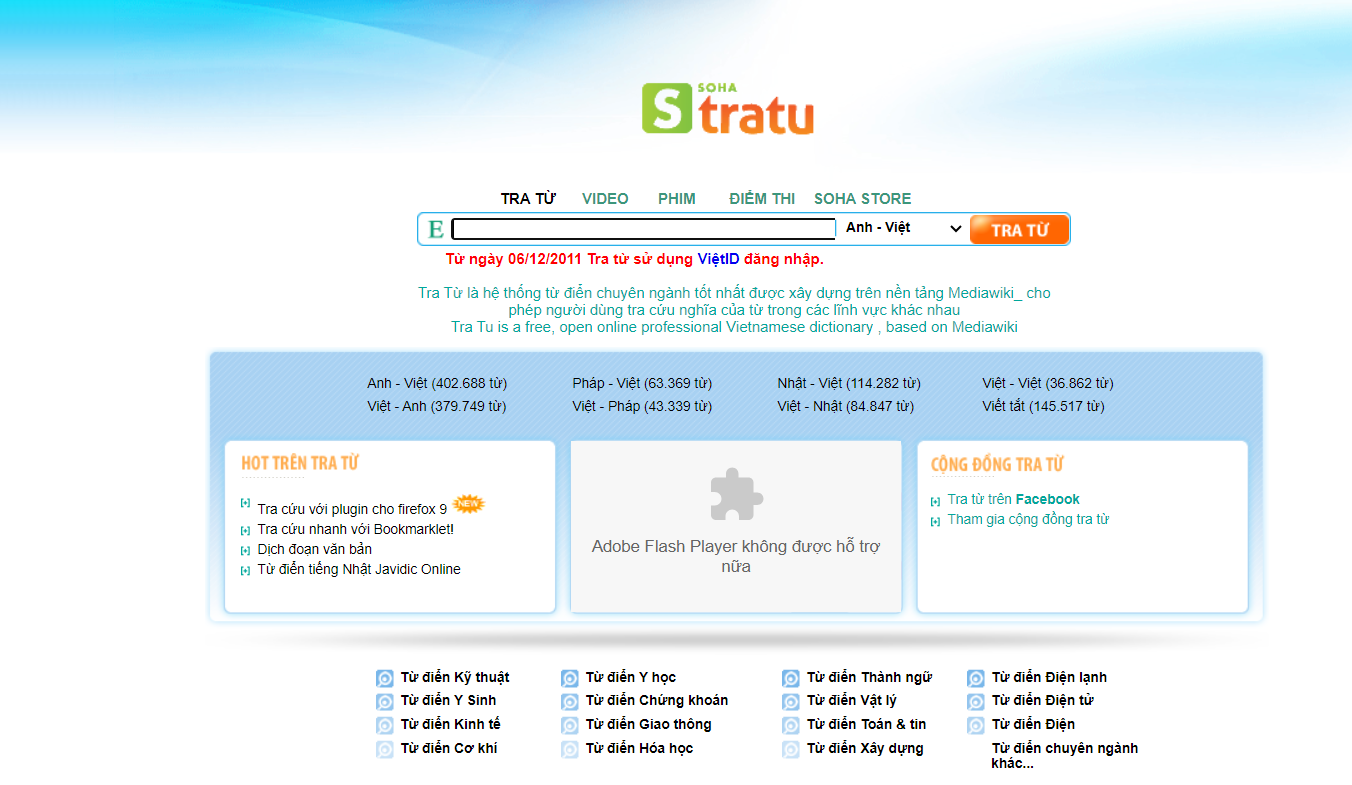Click the icon beside Từ điển Điện tử
The height and width of the screenshot is (785, 1352).
pos(976,701)
